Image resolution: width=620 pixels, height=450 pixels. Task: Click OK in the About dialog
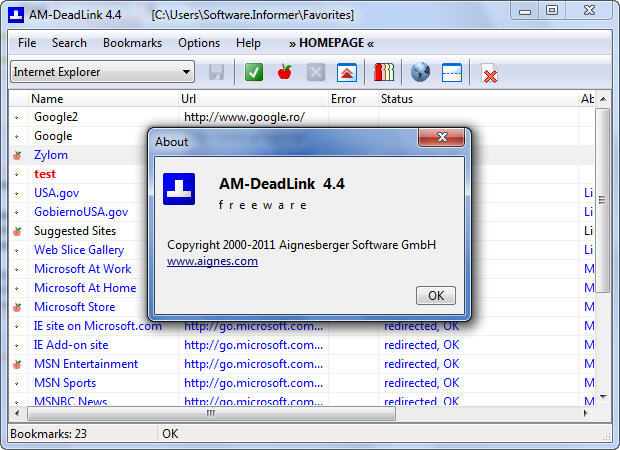[x=436, y=295]
